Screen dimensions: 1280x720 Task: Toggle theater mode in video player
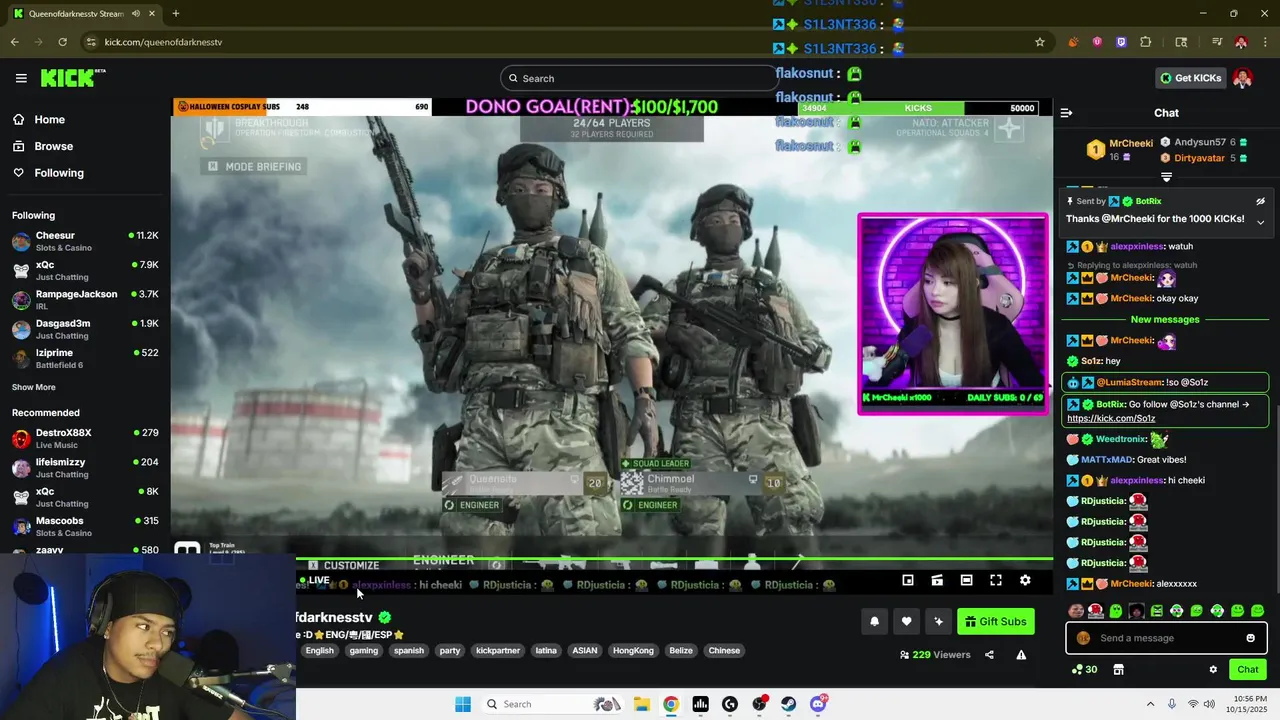(966, 580)
